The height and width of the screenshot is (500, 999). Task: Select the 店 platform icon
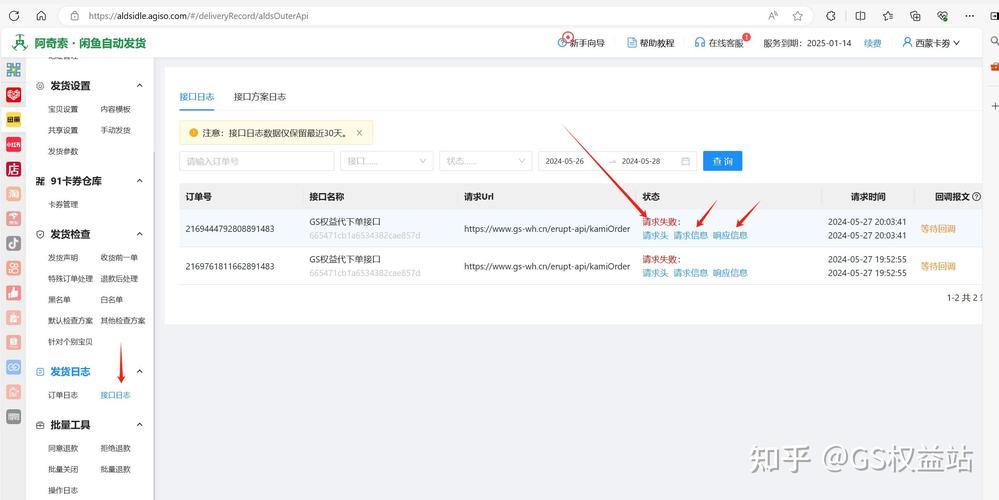coord(13,169)
